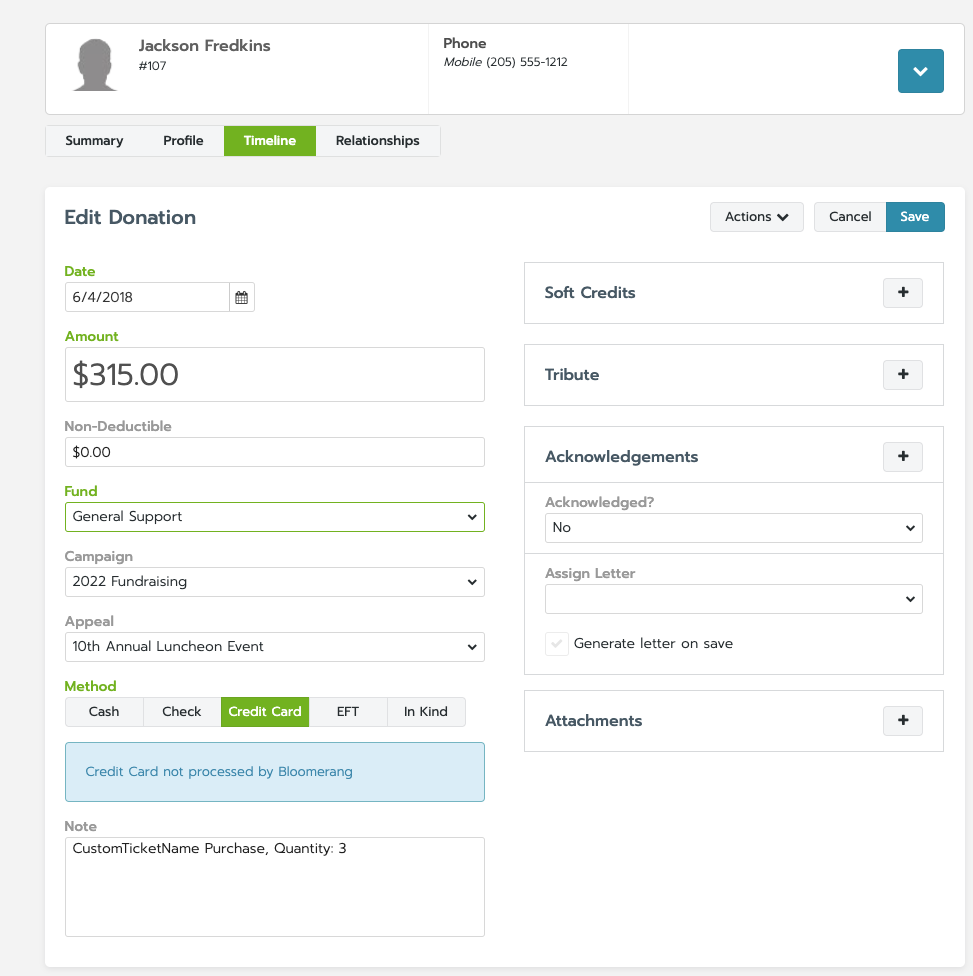Select Check payment method
973x976 pixels.
coord(182,712)
